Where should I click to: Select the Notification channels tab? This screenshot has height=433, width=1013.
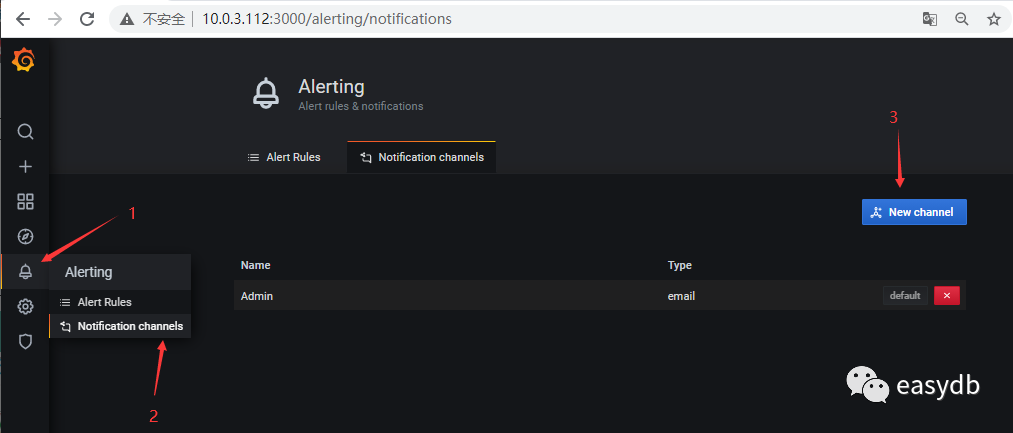[421, 157]
